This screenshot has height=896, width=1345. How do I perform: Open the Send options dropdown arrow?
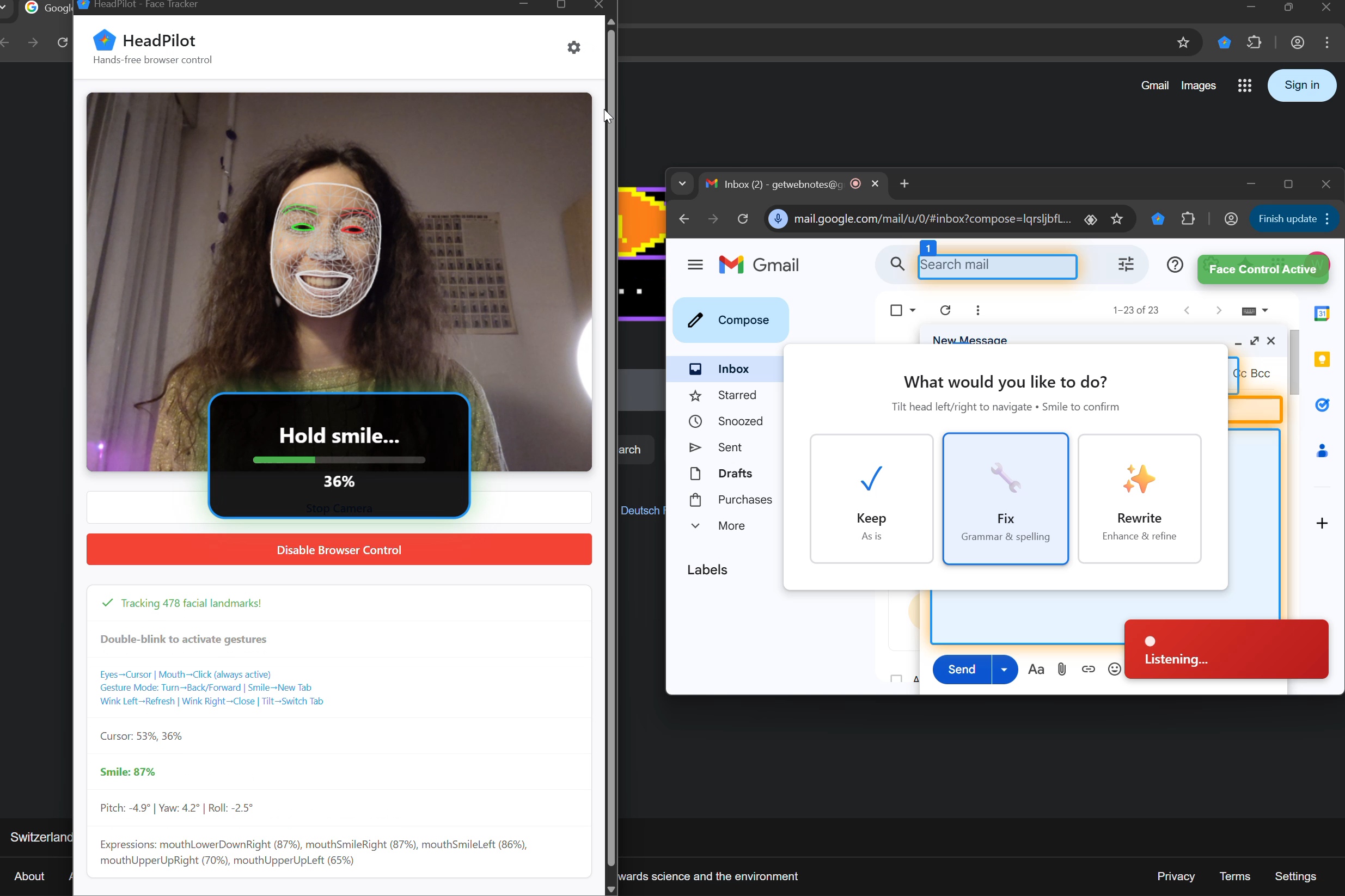pyautogui.click(x=1004, y=669)
